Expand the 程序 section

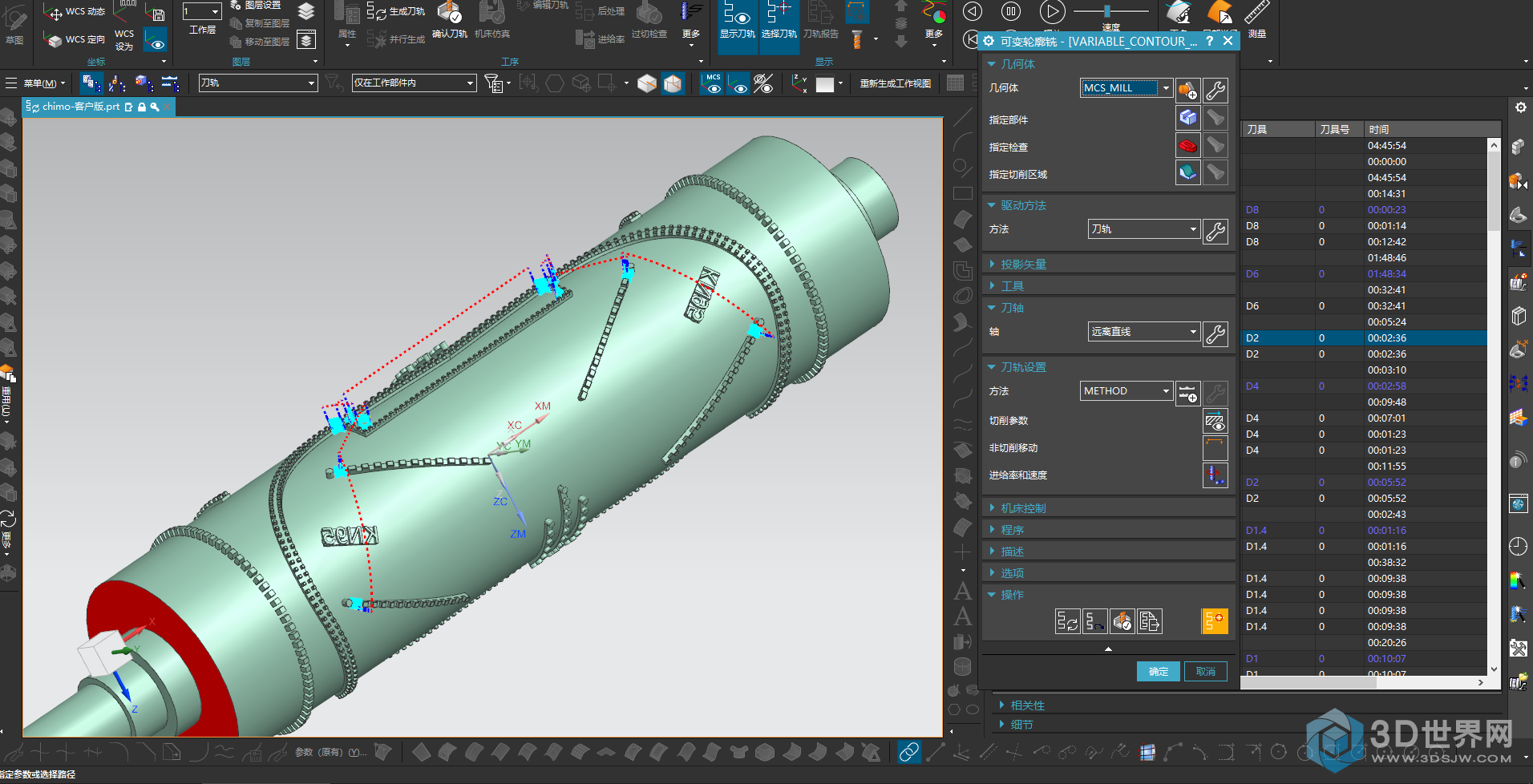pos(1107,530)
